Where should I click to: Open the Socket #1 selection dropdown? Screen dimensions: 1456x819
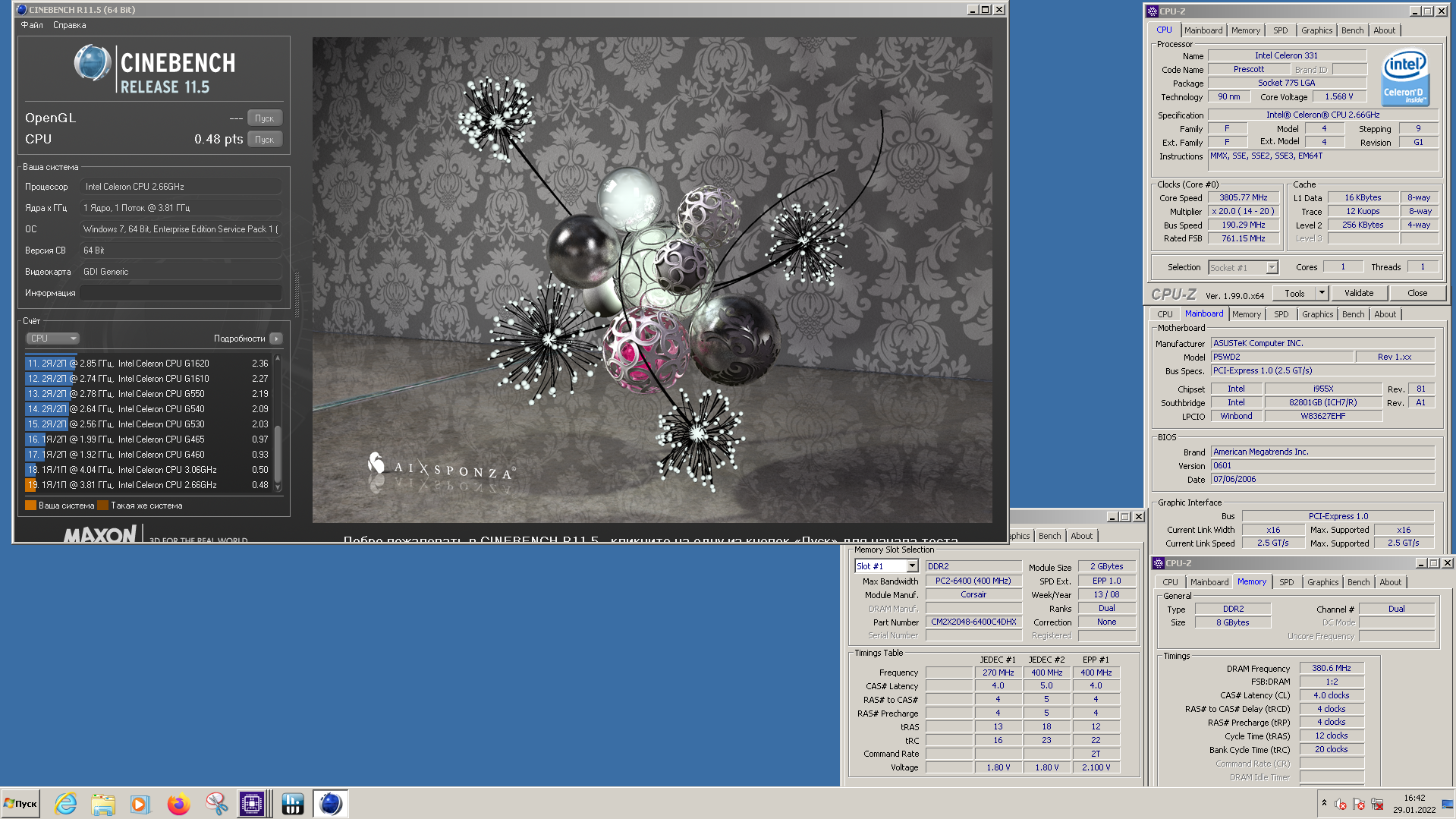point(1272,267)
